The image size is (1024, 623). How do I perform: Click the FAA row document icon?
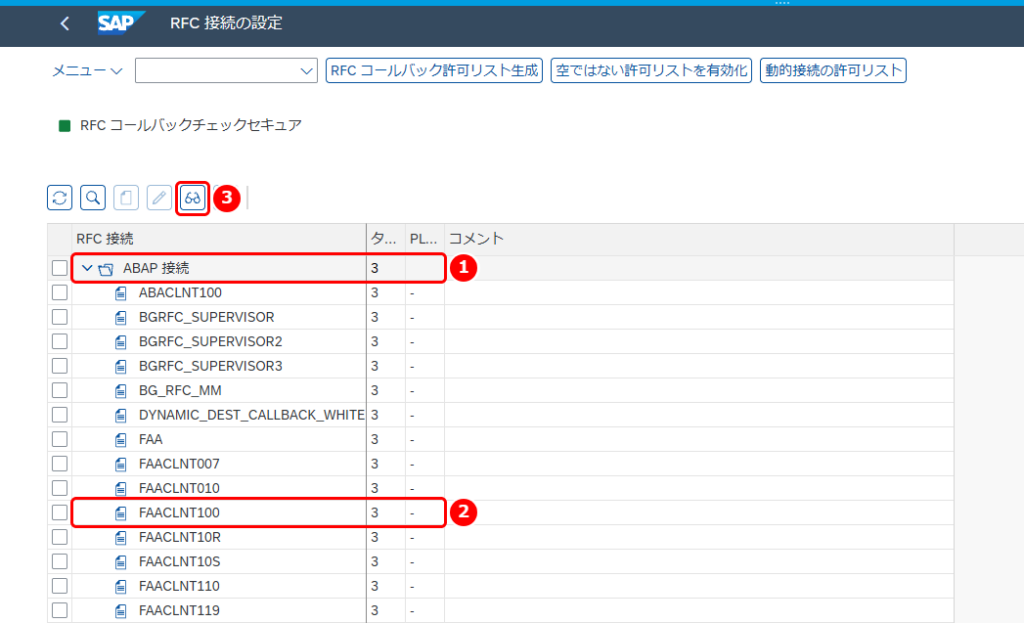pyautogui.click(x=121, y=439)
